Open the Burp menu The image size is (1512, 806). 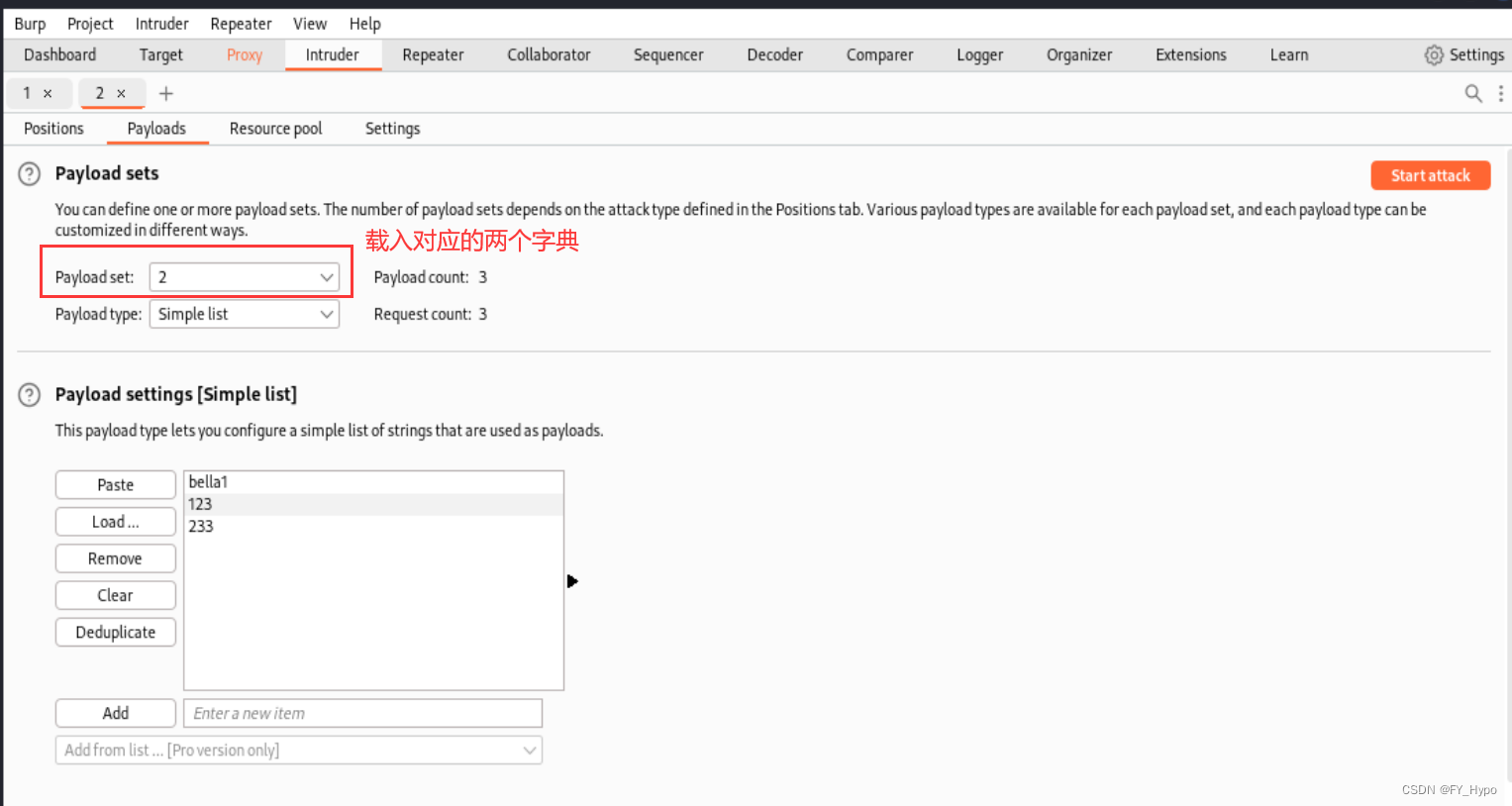point(30,24)
